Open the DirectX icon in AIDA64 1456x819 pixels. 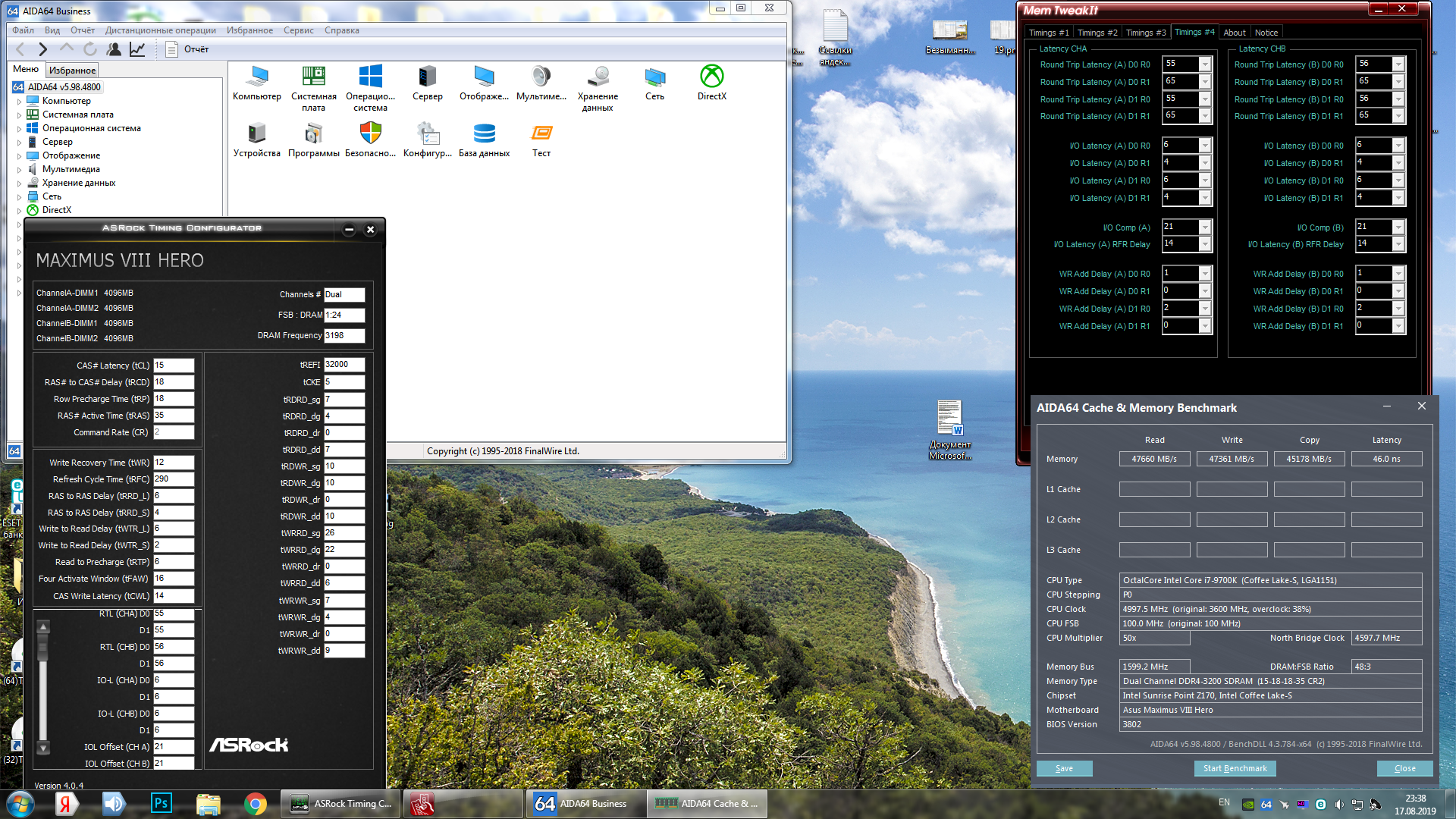(711, 77)
